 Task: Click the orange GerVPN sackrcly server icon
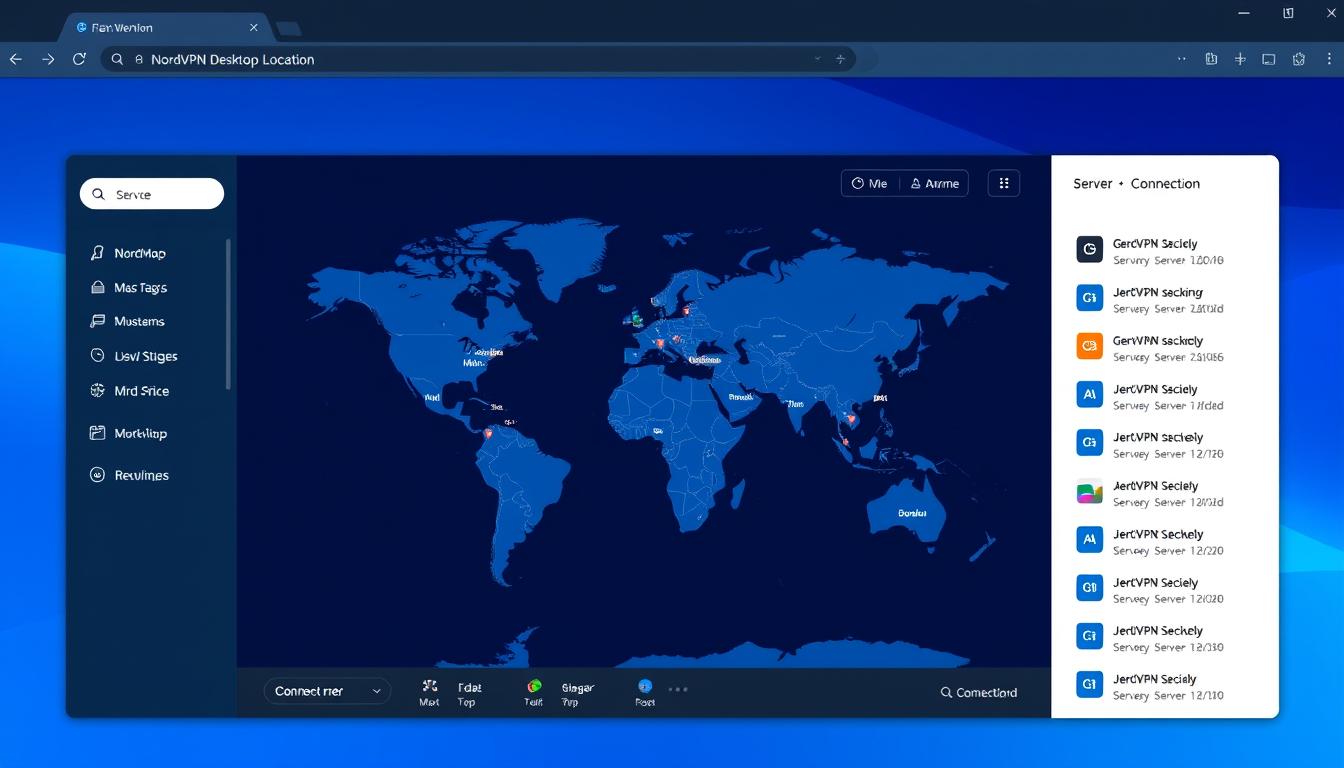(x=1089, y=346)
